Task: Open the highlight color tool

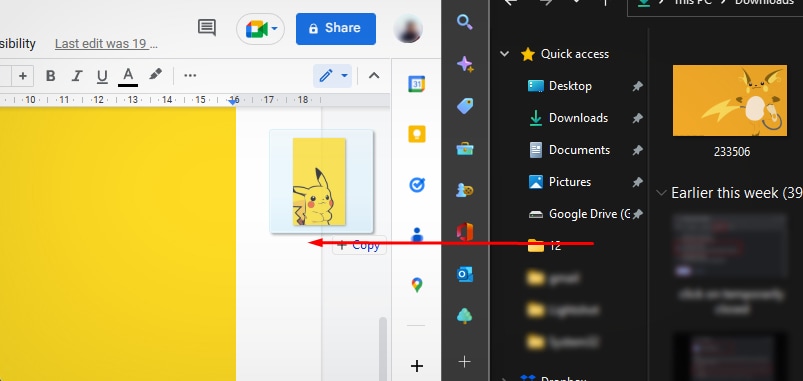Action: (155, 75)
